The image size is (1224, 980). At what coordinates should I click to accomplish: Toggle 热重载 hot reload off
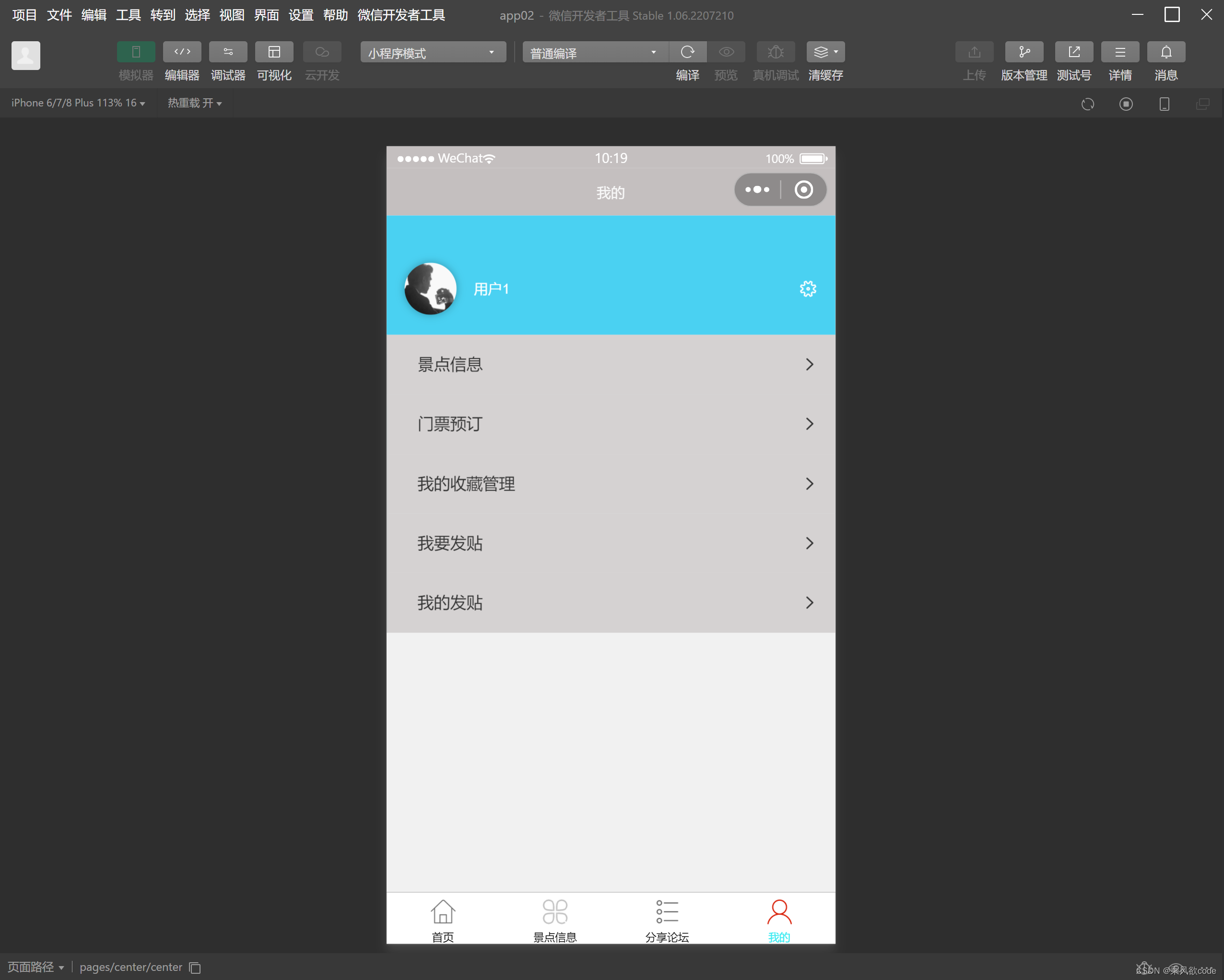click(x=195, y=103)
